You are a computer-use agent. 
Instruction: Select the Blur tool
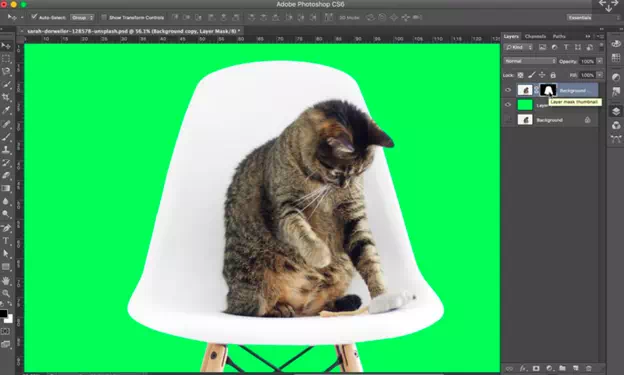(6, 201)
